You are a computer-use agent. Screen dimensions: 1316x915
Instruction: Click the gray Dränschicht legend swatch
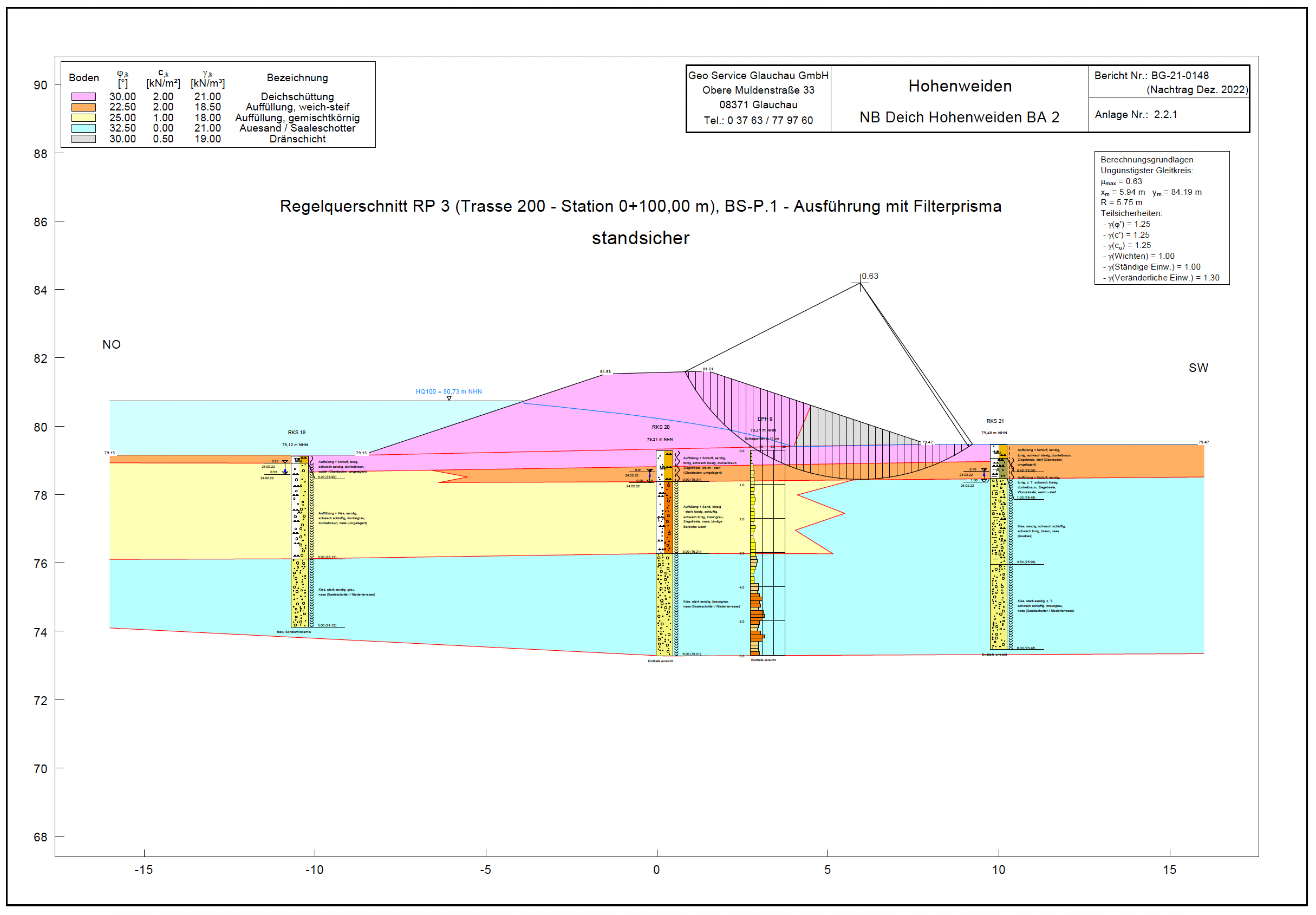[83, 139]
